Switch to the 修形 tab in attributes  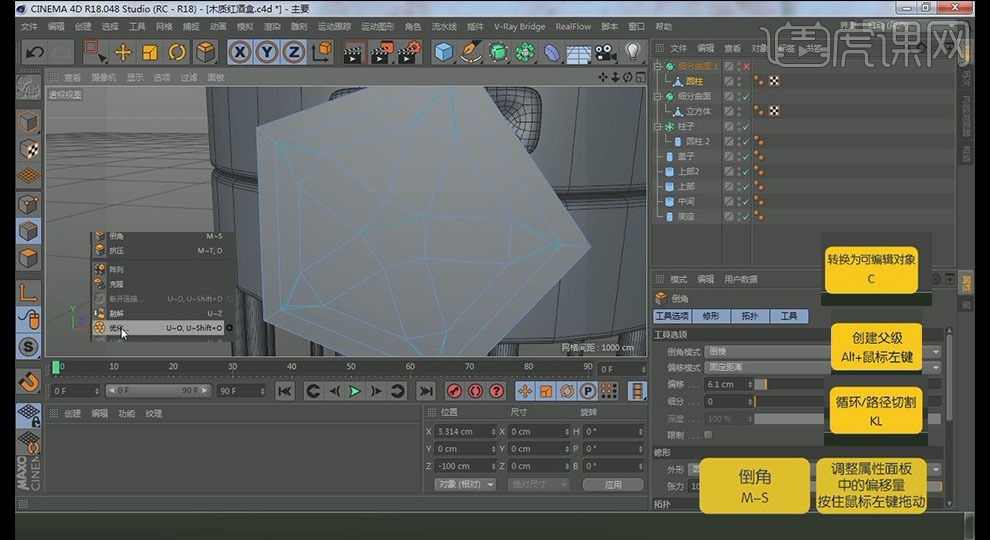pos(710,316)
